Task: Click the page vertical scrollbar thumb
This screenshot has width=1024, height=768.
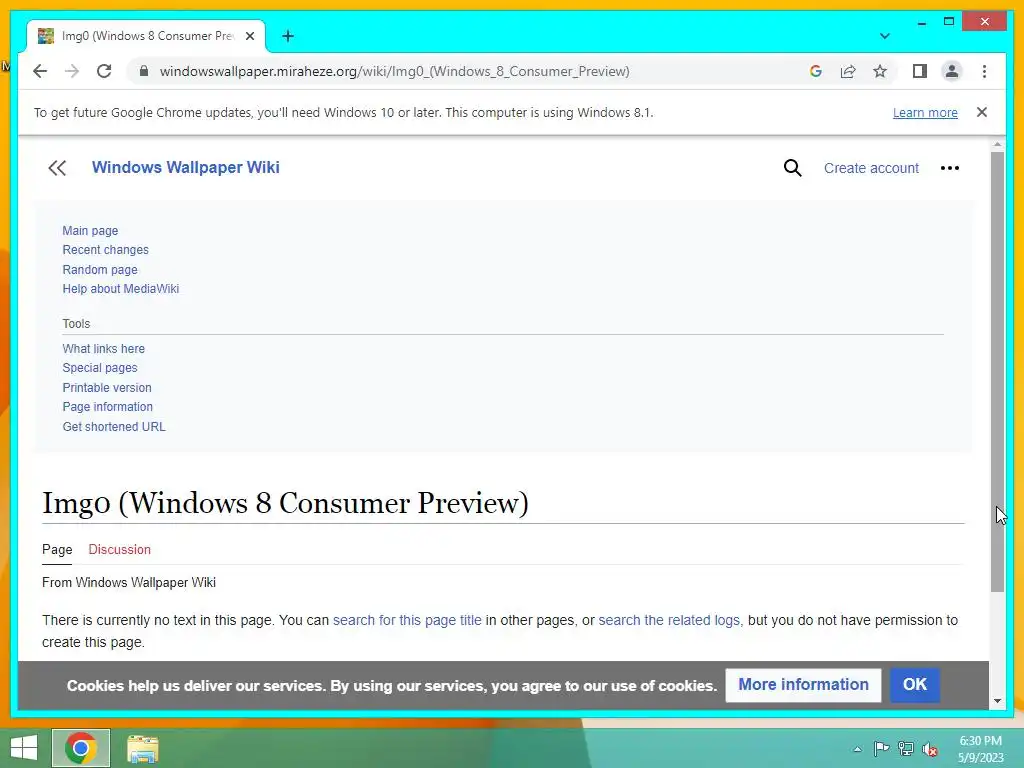Action: (997, 372)
